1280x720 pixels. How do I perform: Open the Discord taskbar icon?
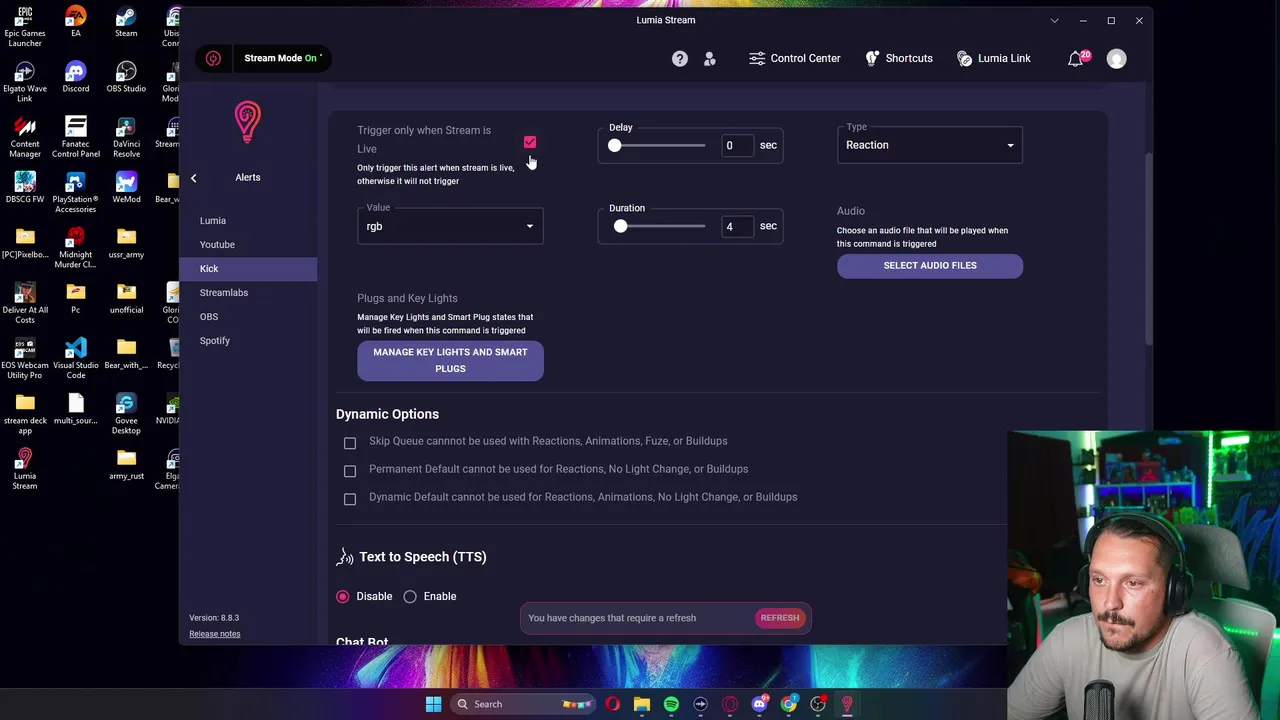pos(759,704)
